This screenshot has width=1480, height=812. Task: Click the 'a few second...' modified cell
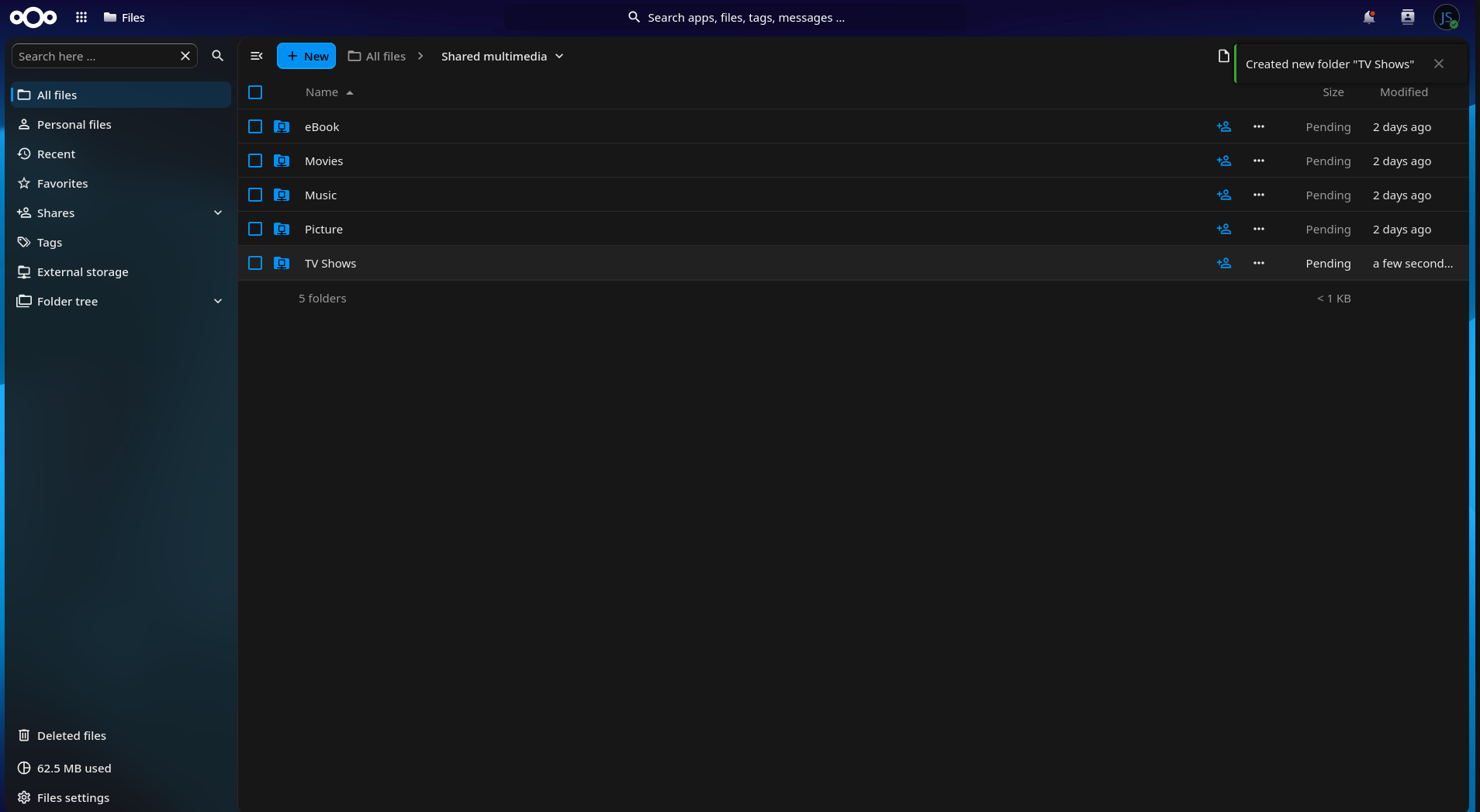click(x=1413, y=263)
